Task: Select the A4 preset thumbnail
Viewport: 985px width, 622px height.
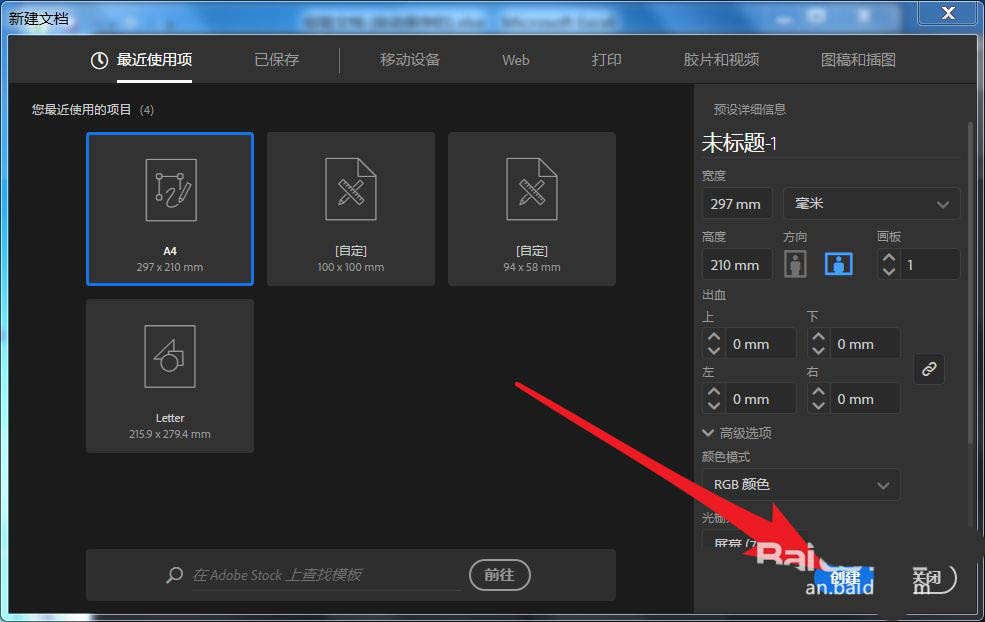Action: pyautogui.click(x=170, y=208)
